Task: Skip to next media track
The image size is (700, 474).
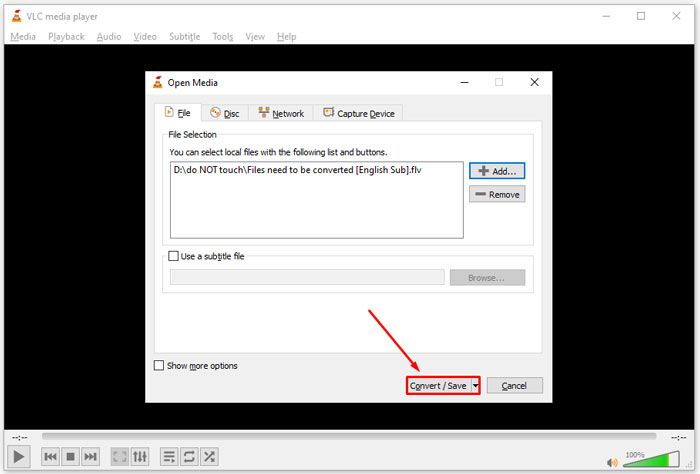Action: (91, 457)
